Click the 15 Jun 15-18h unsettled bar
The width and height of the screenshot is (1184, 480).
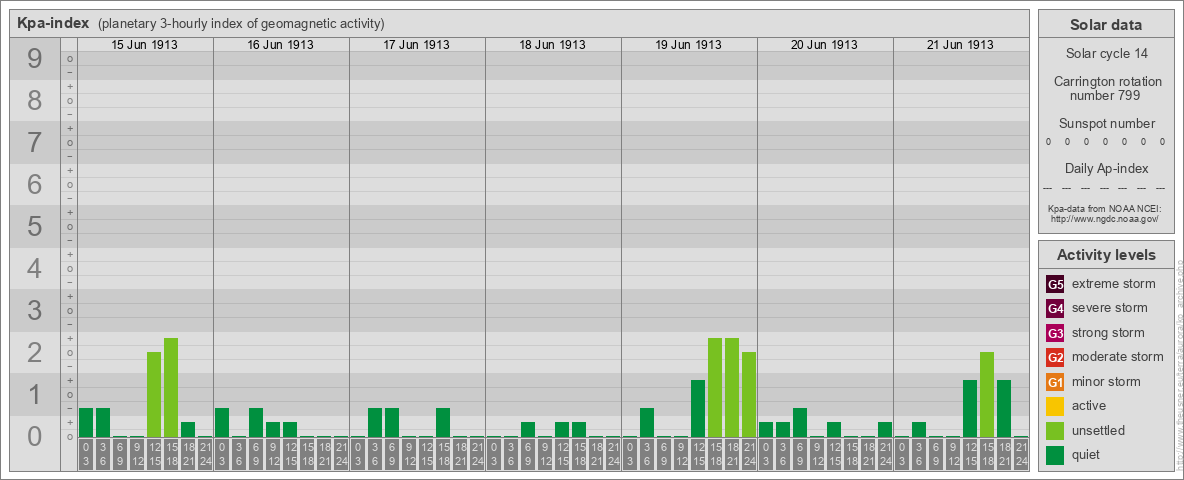pos(171,387)
